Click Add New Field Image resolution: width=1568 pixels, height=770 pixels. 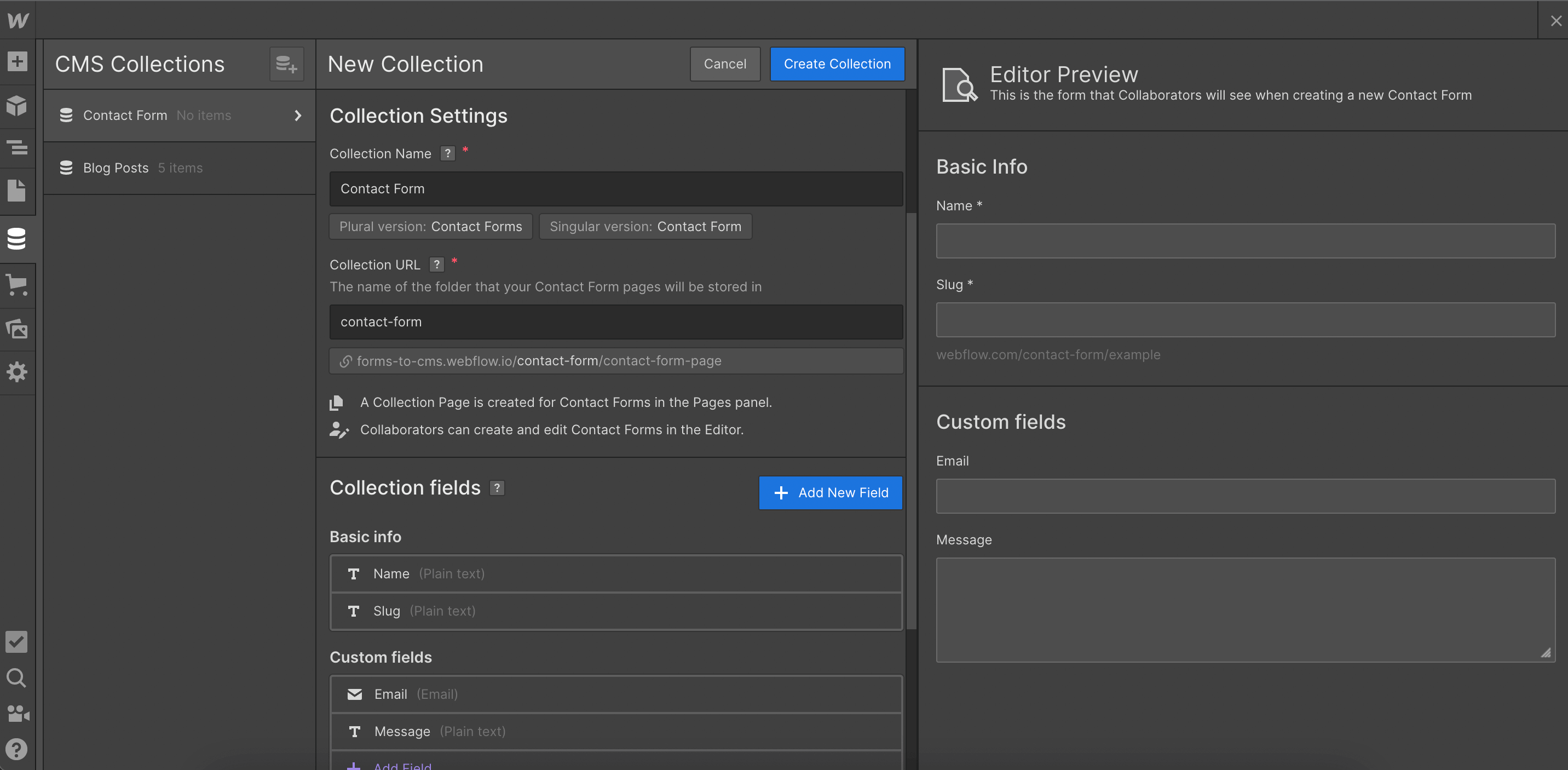point(830,492)
